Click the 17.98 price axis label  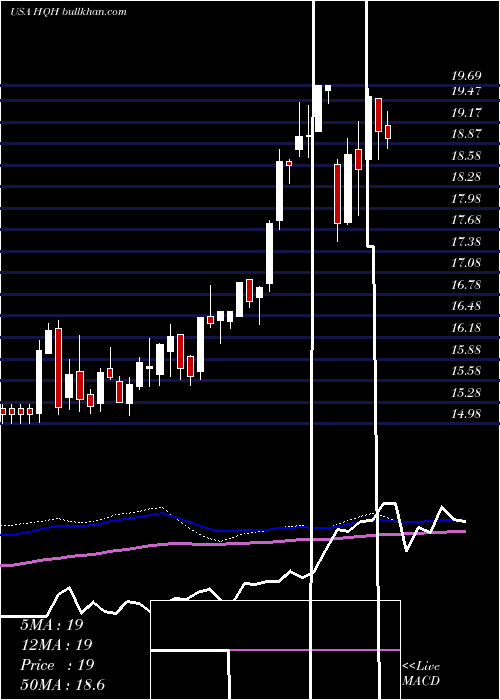click(x=467, y=199)
